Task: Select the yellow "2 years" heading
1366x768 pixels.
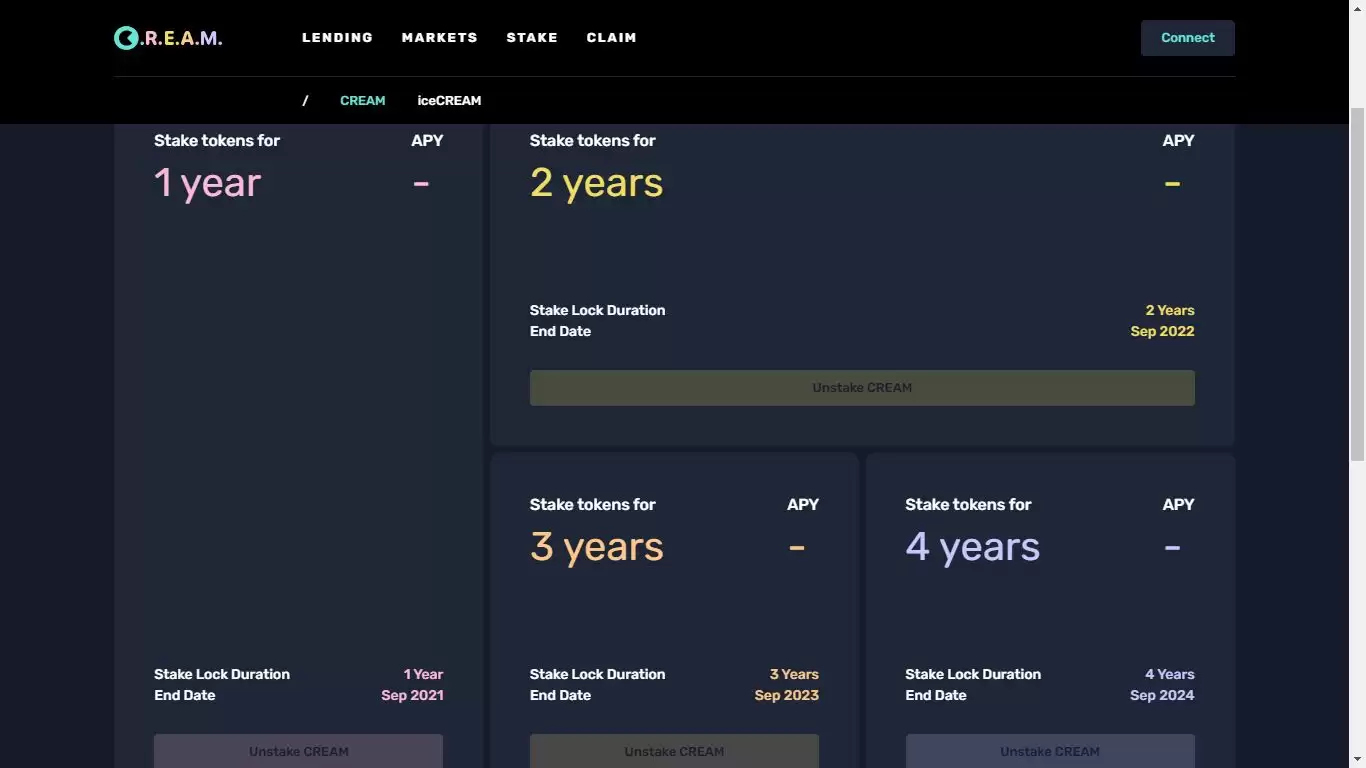Action: coord(596,183)
